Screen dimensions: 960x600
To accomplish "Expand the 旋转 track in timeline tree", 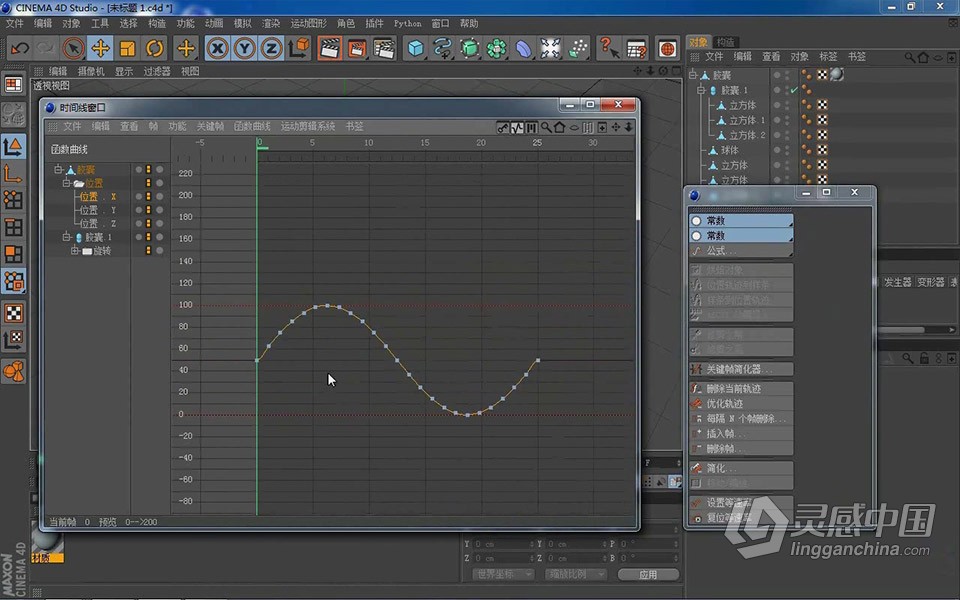I will coord(74,250).
